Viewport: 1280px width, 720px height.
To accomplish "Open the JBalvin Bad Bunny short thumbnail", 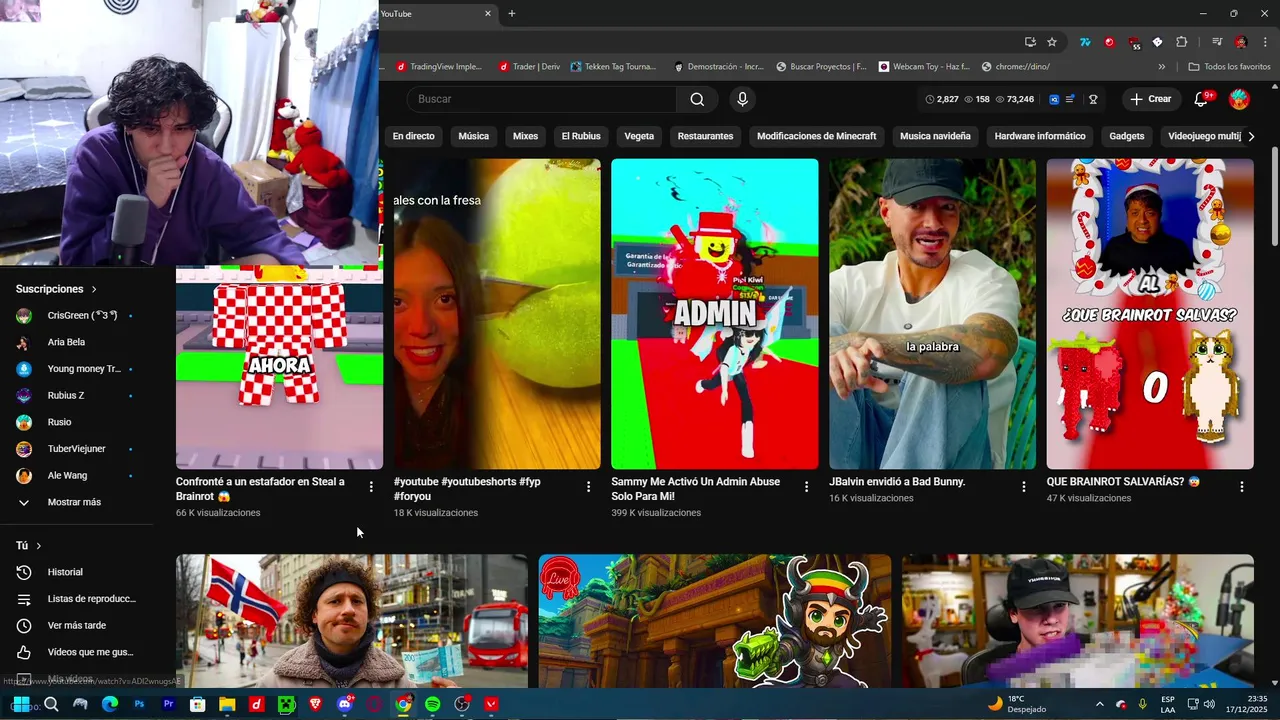I will 932,314.
